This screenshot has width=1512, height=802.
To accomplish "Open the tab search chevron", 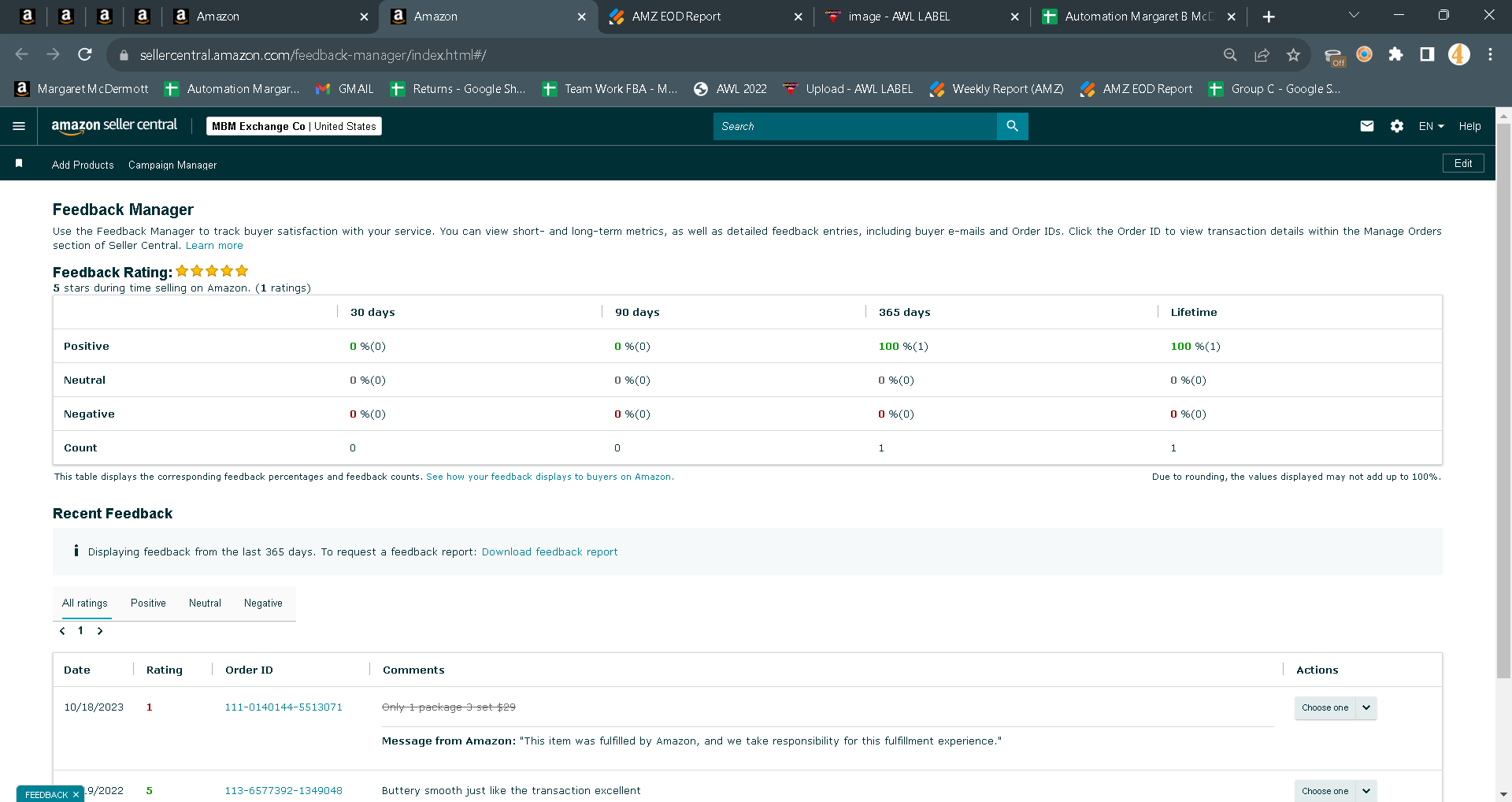I will [1354, 15].
